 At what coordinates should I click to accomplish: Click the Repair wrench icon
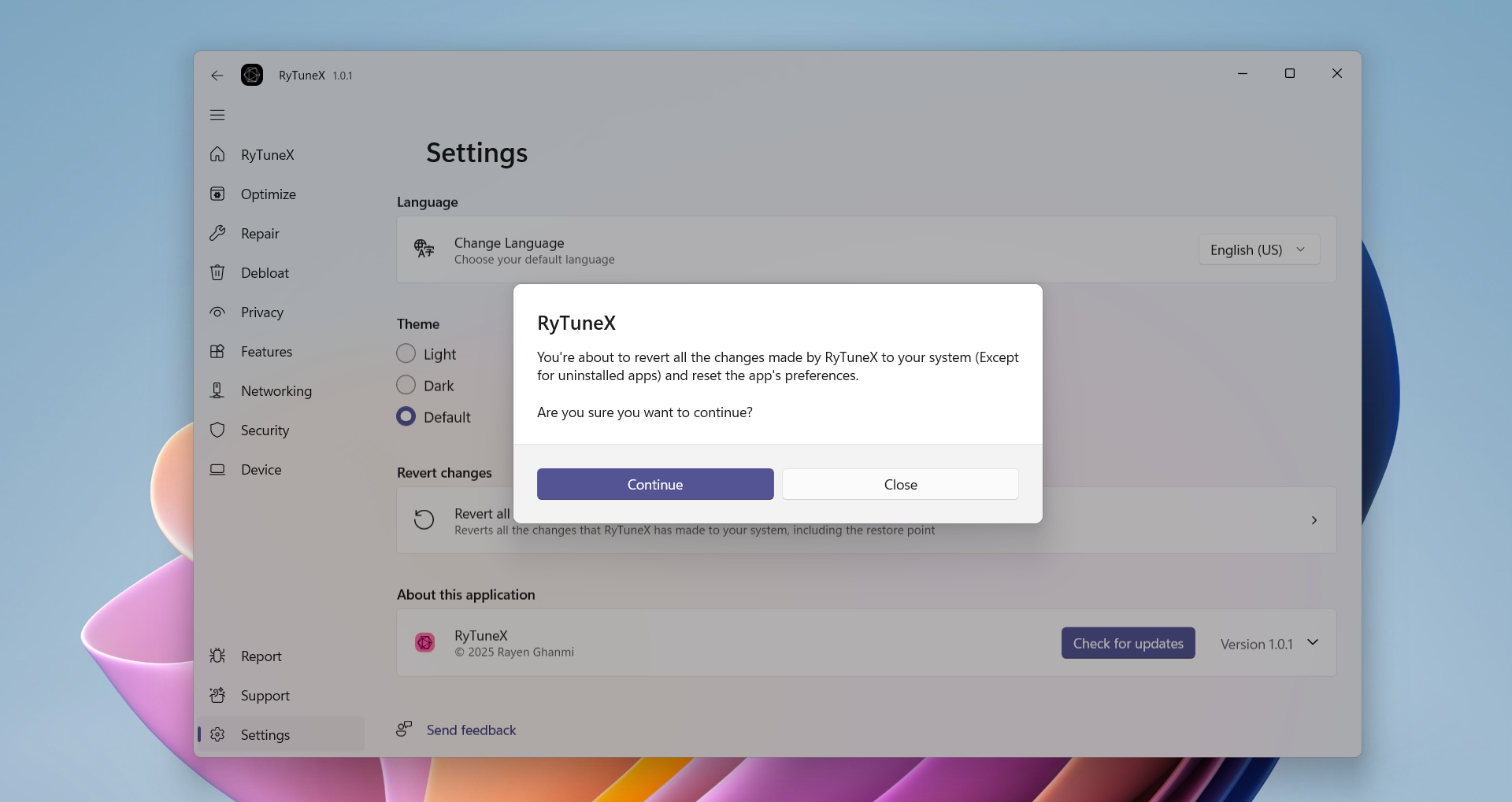click(x=217, y=233)
